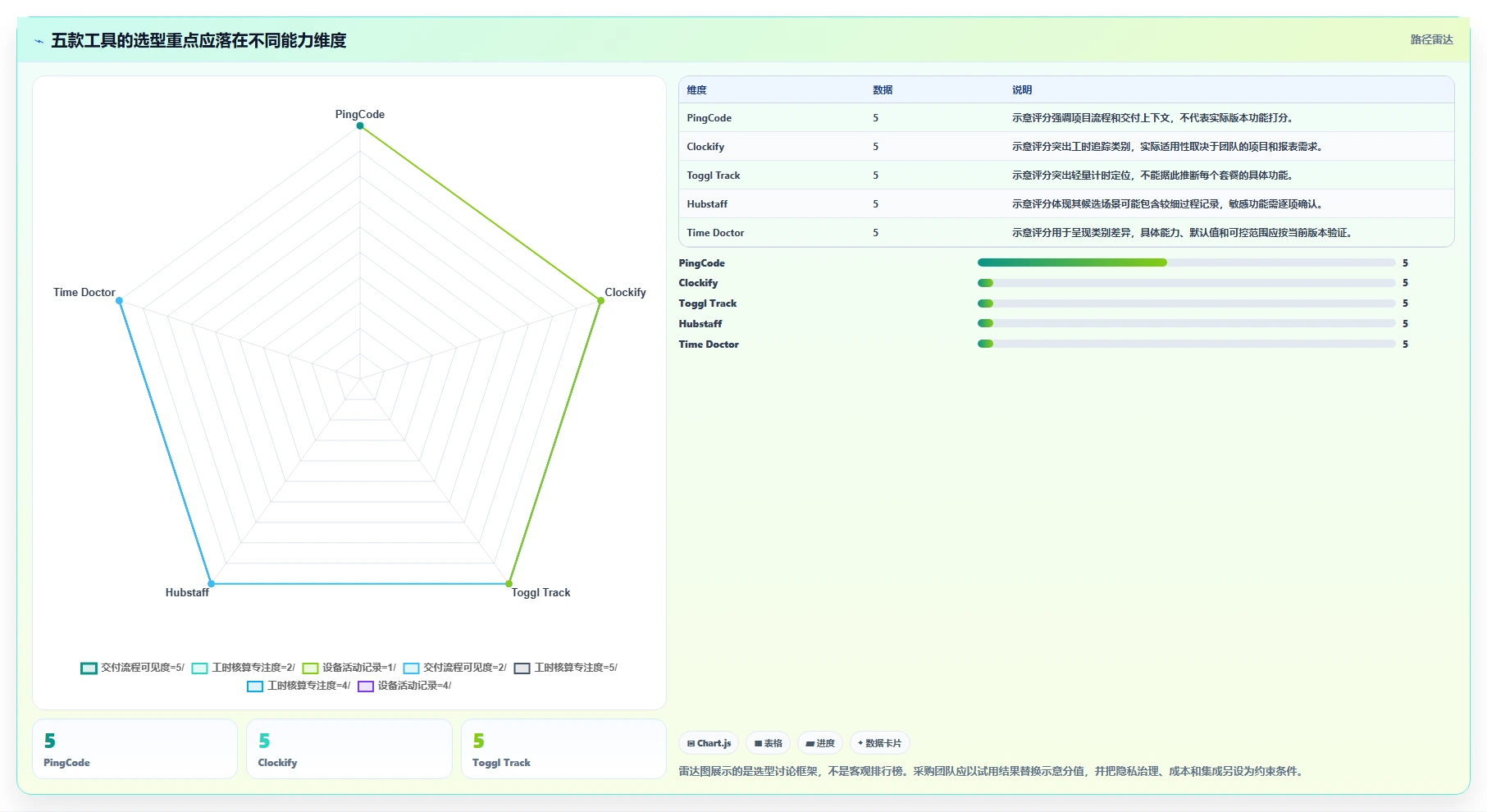Select the 表格 tag chip
The image size is (1487, 812).
pyautogui.click(x=768, y=743)
